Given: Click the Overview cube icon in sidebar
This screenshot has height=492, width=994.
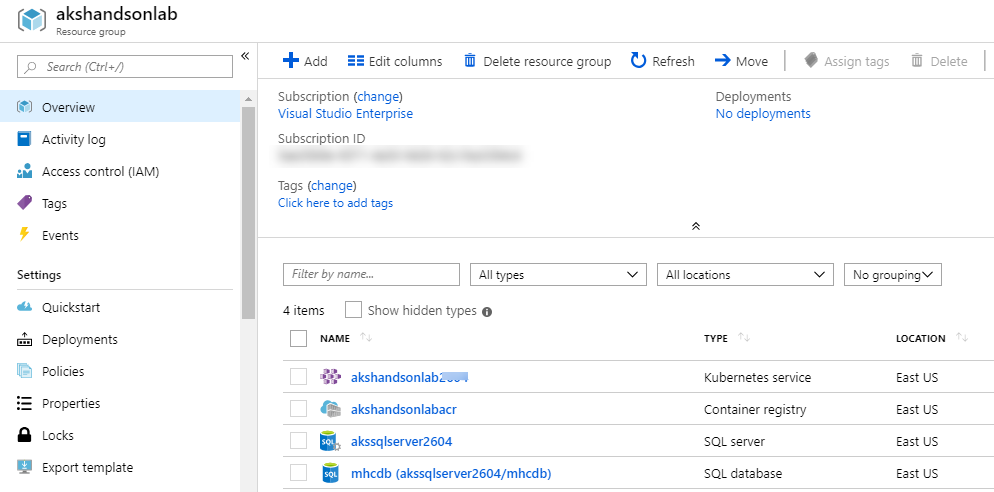Looking at the screenshot, I should [x=24, y=107].
